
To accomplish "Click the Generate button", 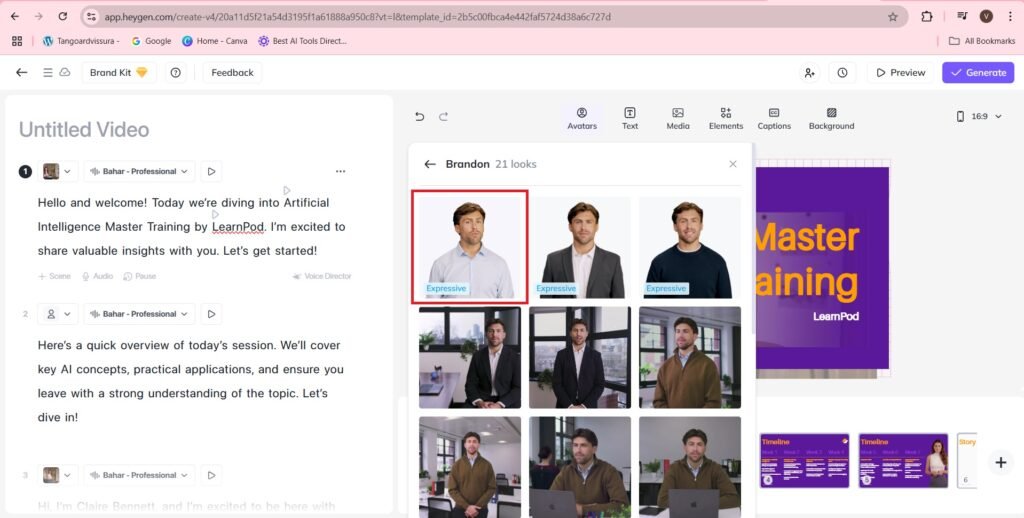I will 978,73.
